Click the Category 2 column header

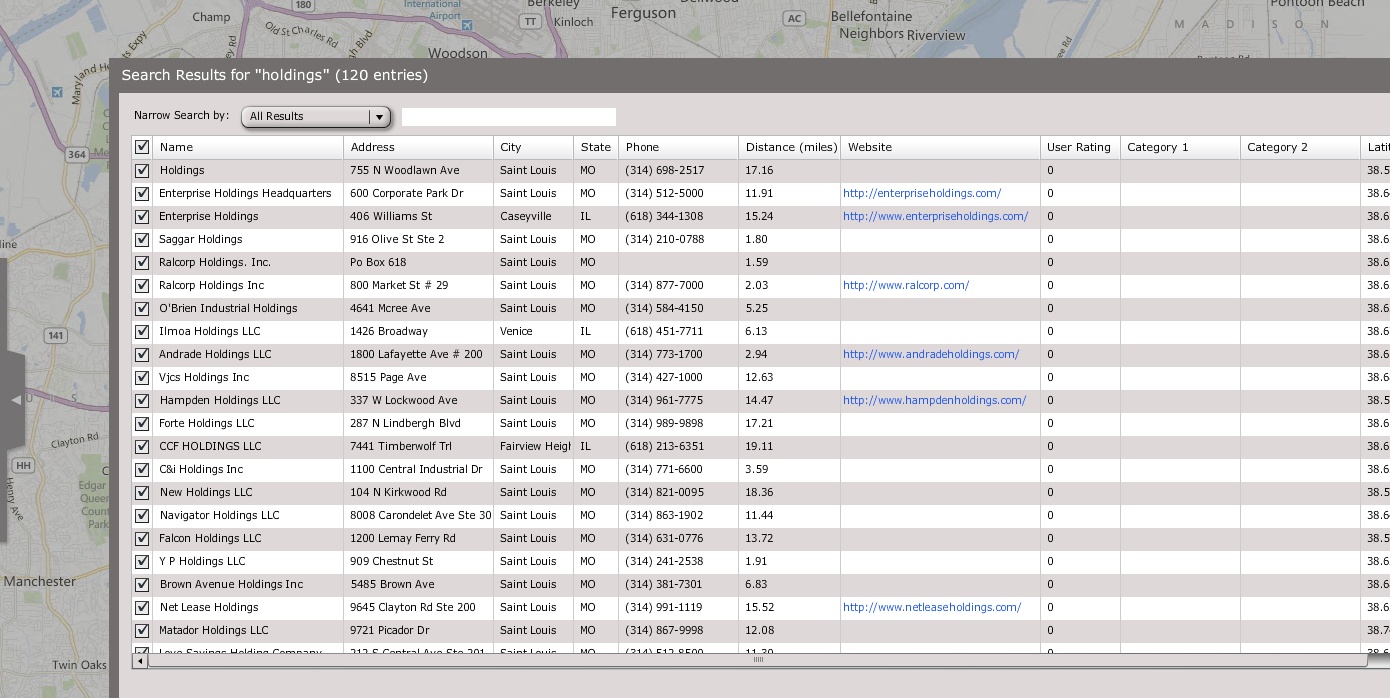tap(1300, 147)
